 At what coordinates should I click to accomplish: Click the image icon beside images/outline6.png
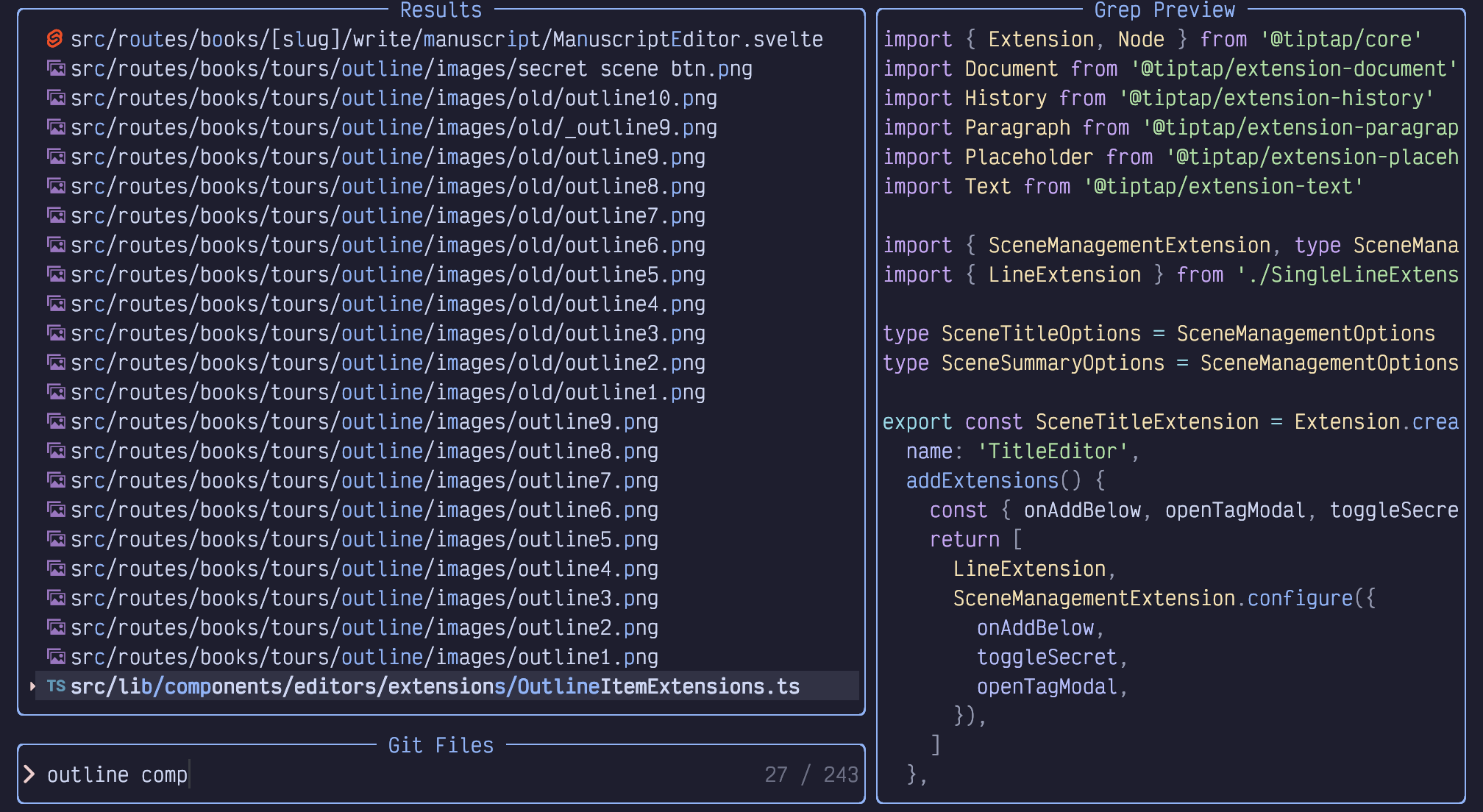[56, 510]
